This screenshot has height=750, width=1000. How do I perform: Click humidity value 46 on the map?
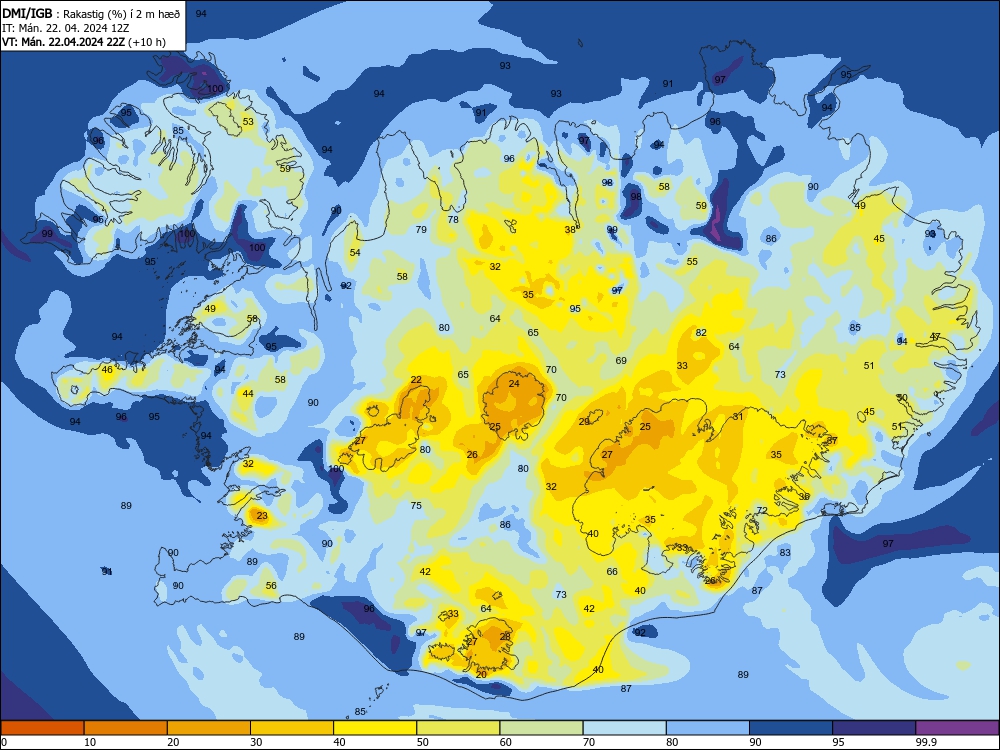(107, 369)
